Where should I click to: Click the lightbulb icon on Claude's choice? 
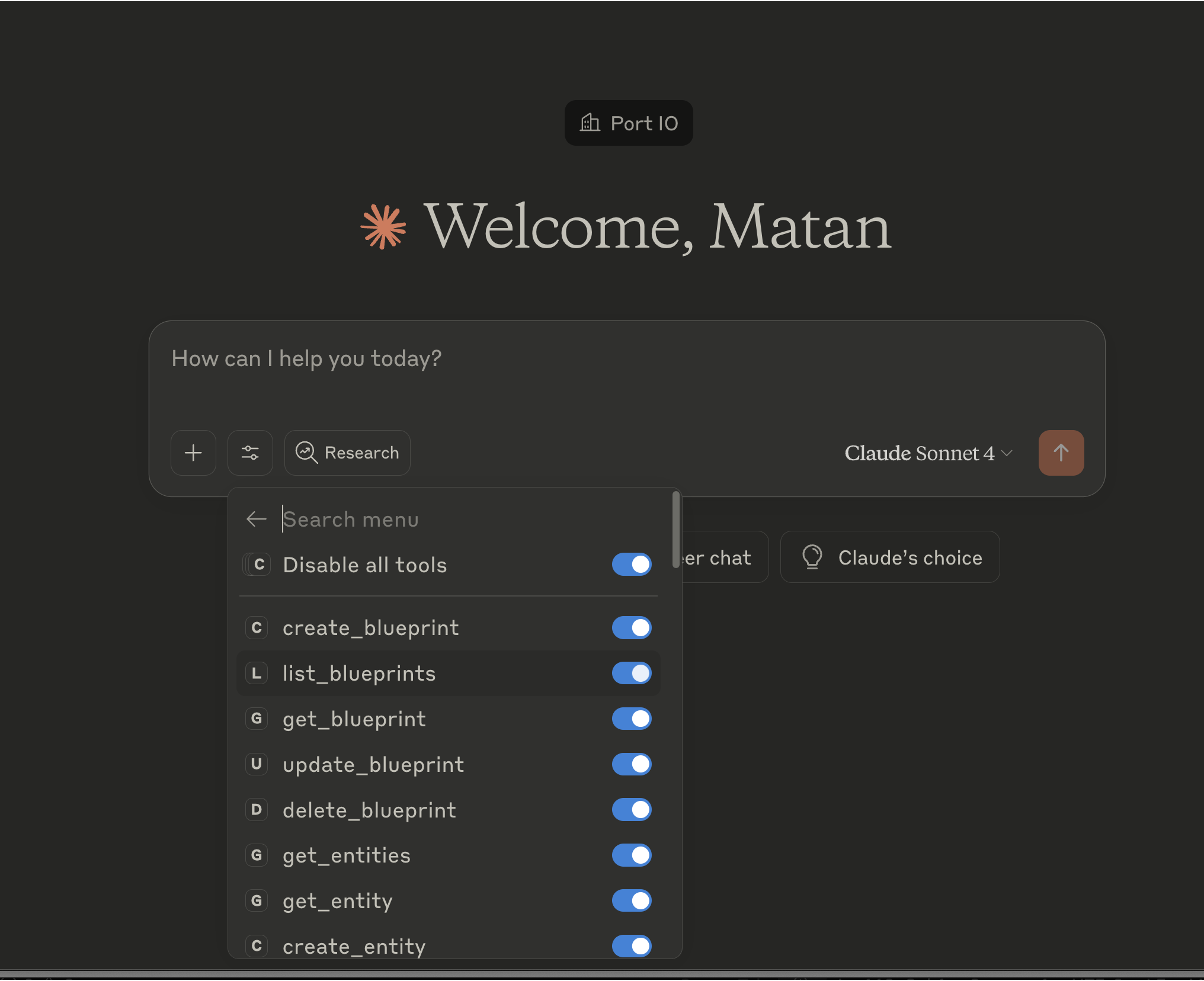point(812,557)
